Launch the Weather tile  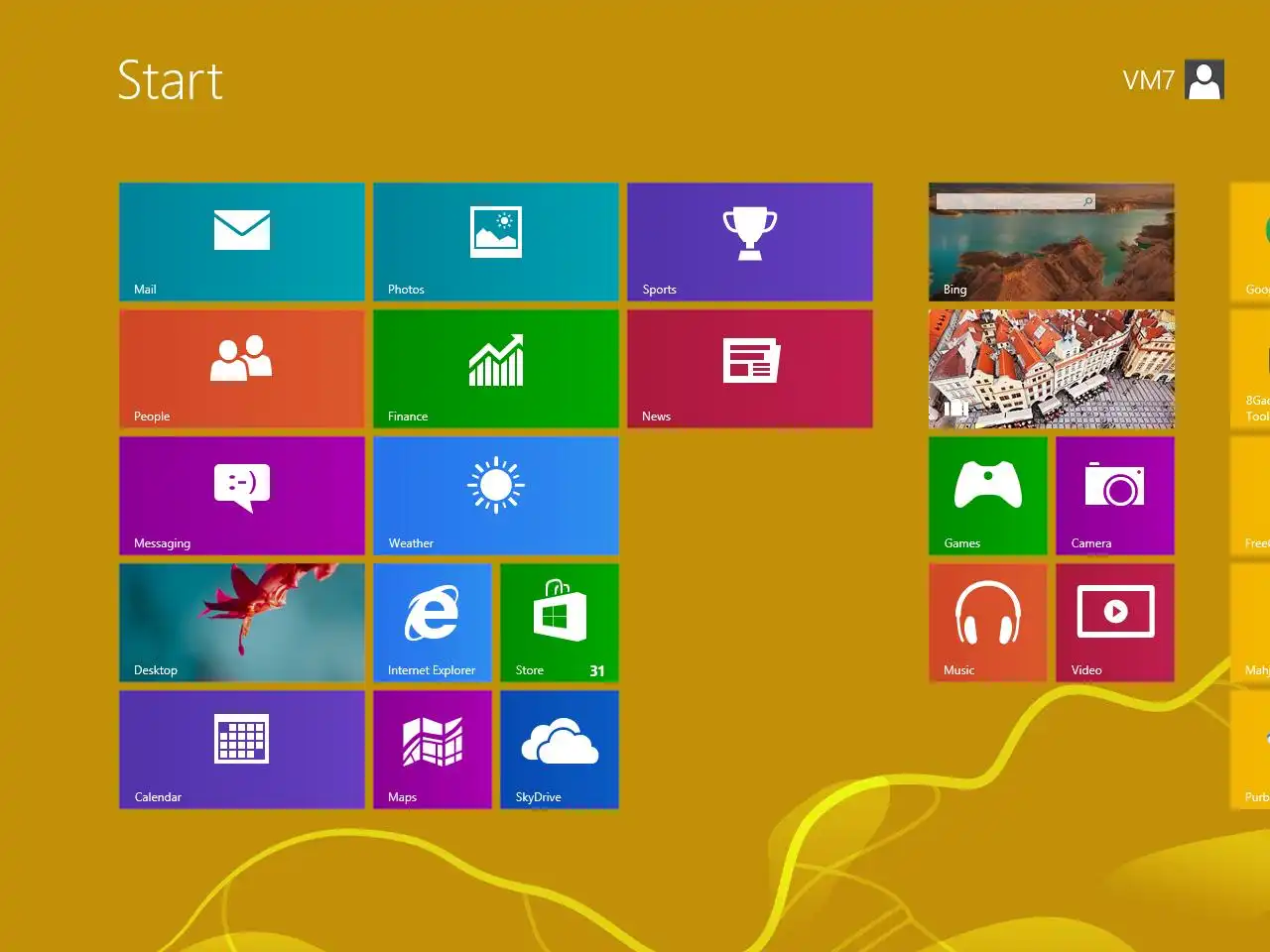tap(496, 496)
